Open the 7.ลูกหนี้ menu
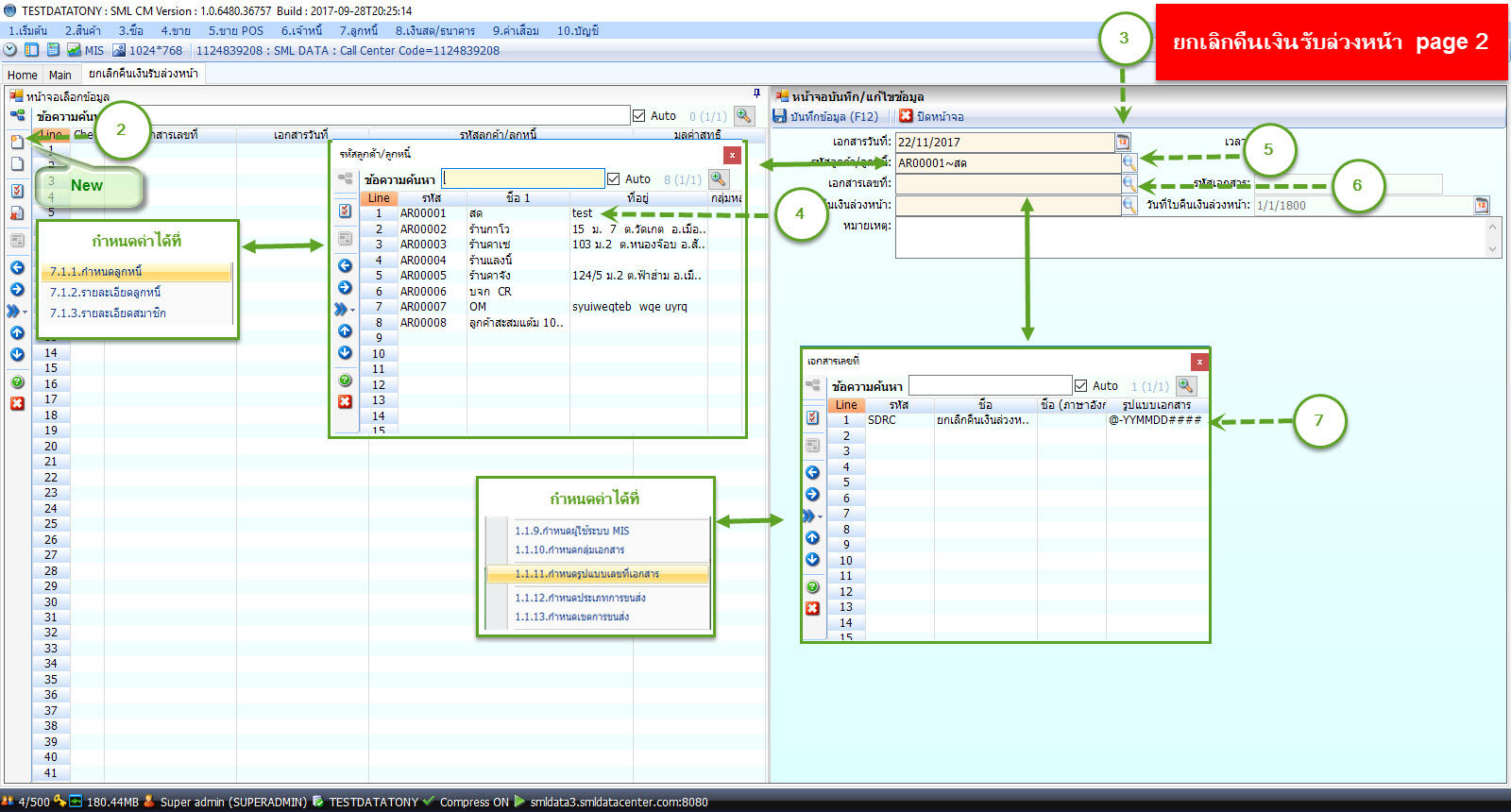Image resolution: width=1511 pixels, height=812 pixels. (x=359, y=30)
